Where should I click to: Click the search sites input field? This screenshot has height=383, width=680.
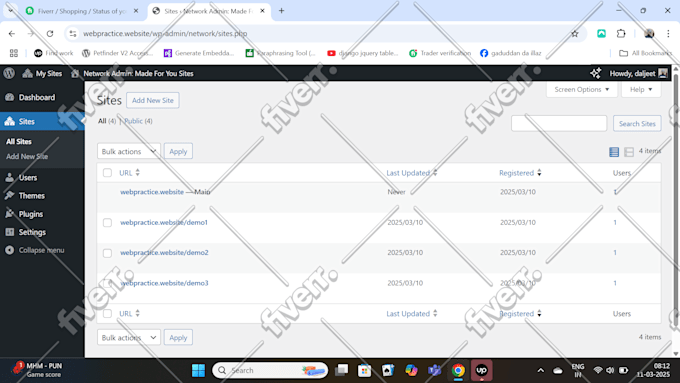pos(559,124)
